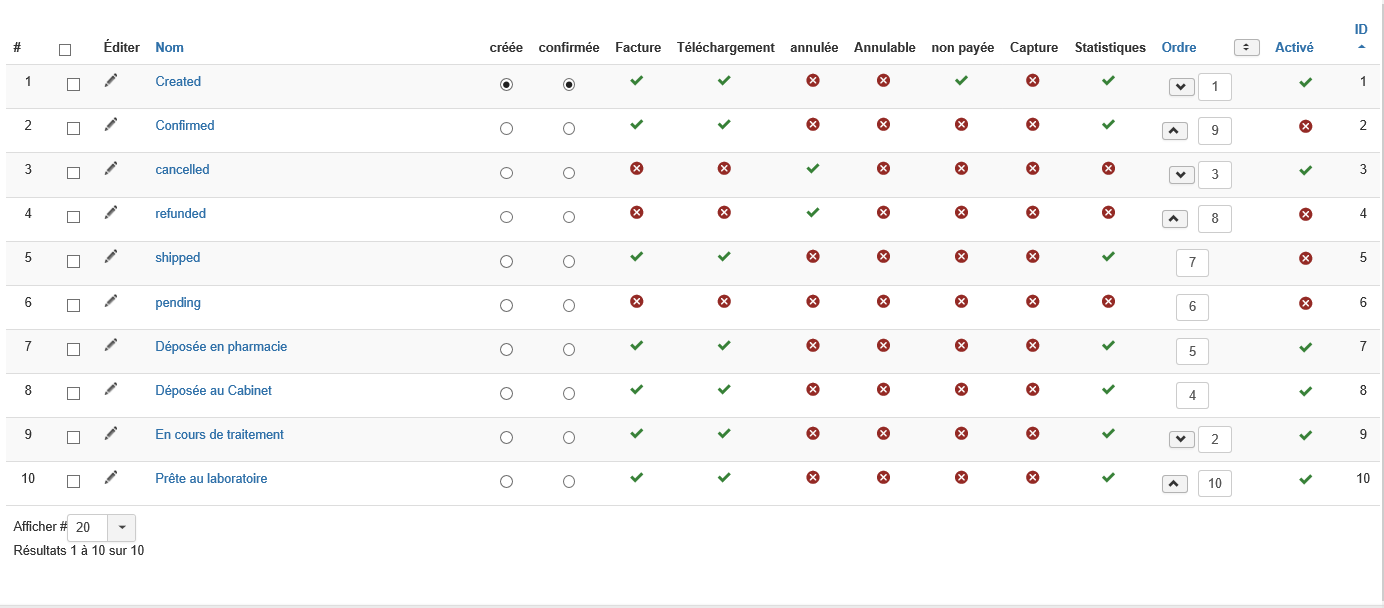Open the En cours de traitement link

pos(219,434)
